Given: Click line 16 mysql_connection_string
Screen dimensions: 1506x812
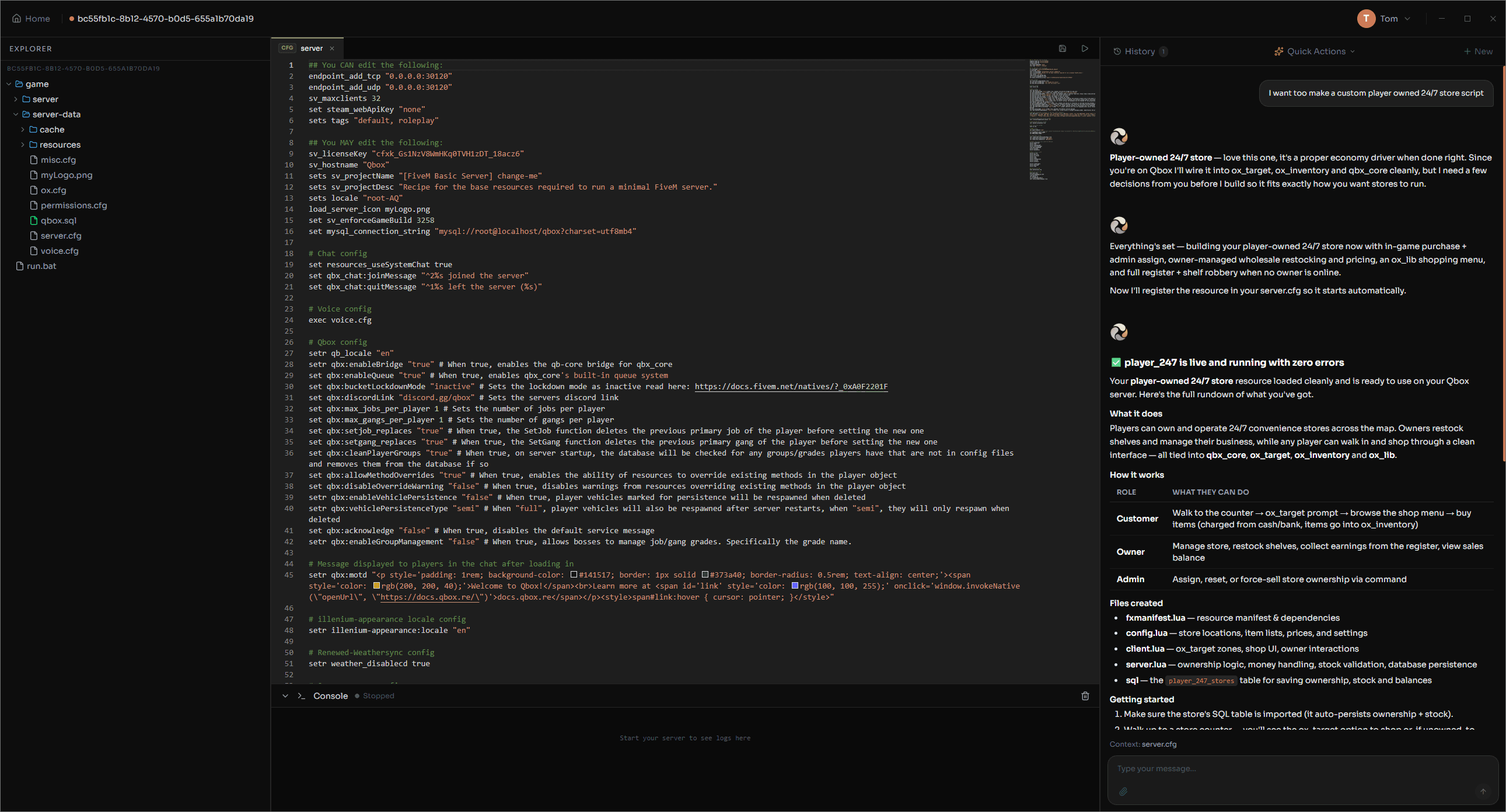Looking at the screenshot, I should [x=472, y=232].
